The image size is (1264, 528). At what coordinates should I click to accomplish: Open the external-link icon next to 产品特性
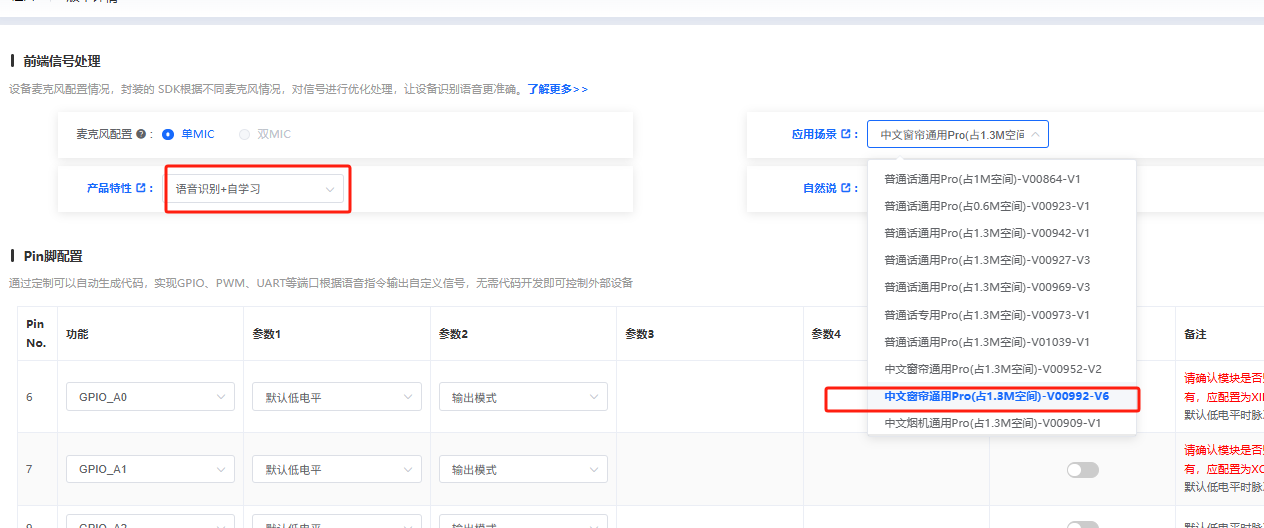140,188
